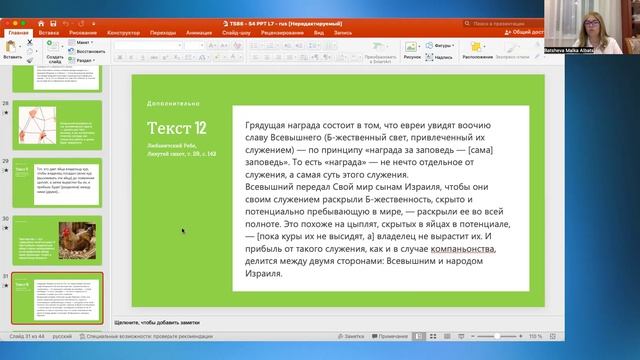Viewport: 640px width, 360px height.
Task: Open the Макет layout dropdown
Action: coord(81,42)
